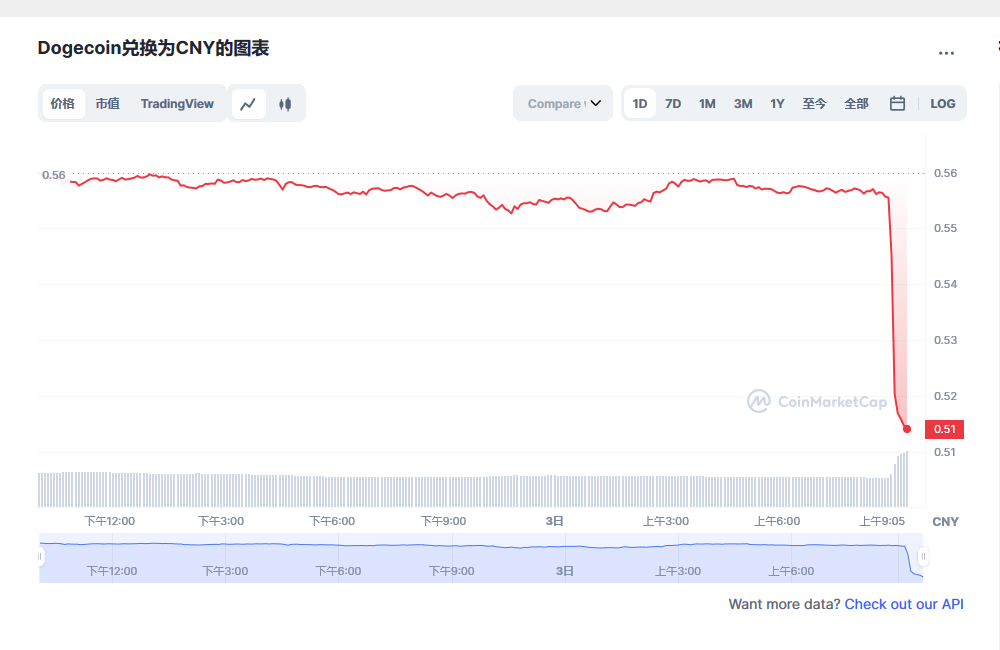The image size is (1000, 650).
Task: Toggle the LOG scale button
Action: coord(942,103)
